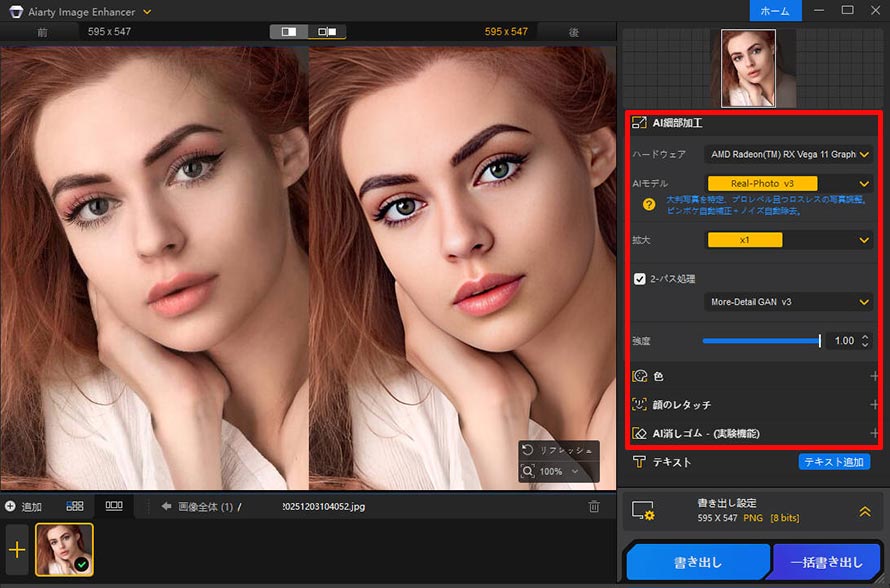Click the 書き出し export button
Screen dimensions: 890x588
[x=698, y=562]
